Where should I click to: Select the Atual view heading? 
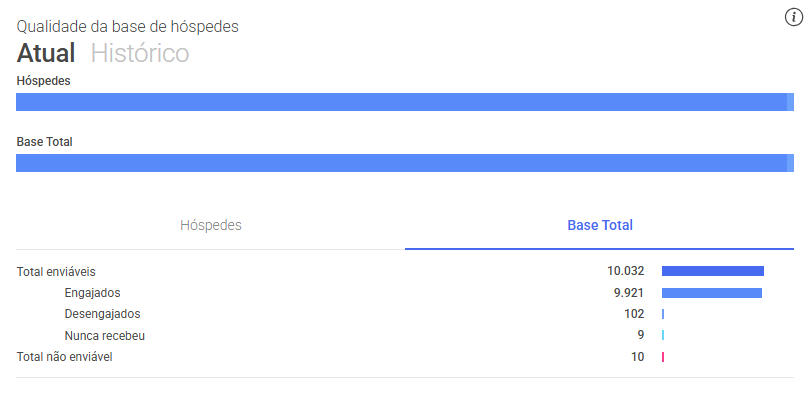46,53
